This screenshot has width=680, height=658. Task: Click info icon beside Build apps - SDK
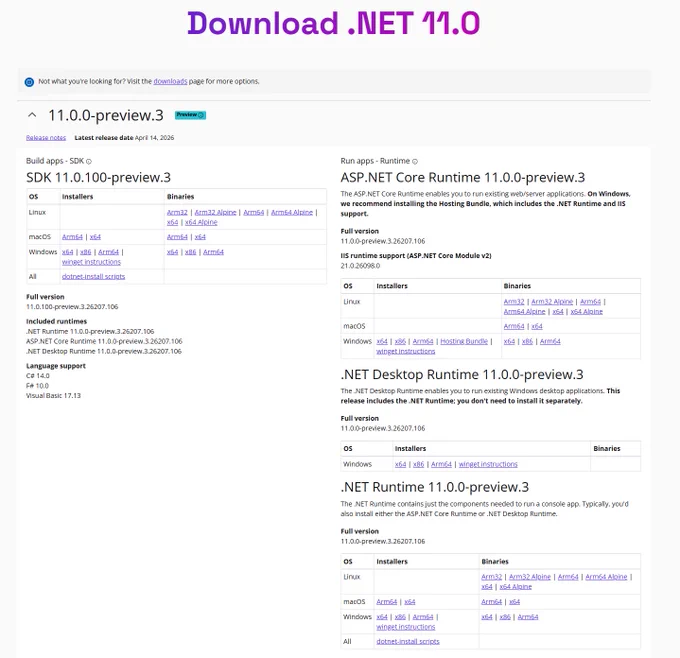pyautogui.click(x=89, y=161)
